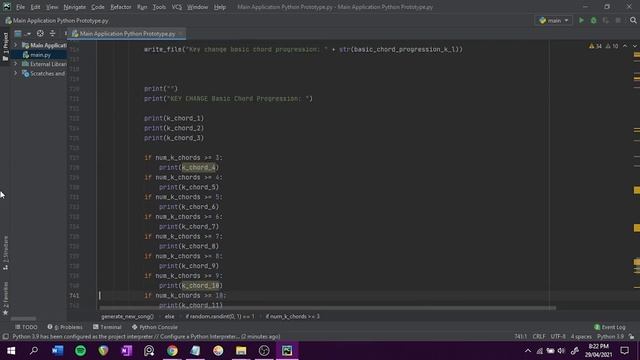Viewport: 640px width, 360px height.
Task: Select the Main Application Python Prototype.py editor tab
Action: [127, 34]
